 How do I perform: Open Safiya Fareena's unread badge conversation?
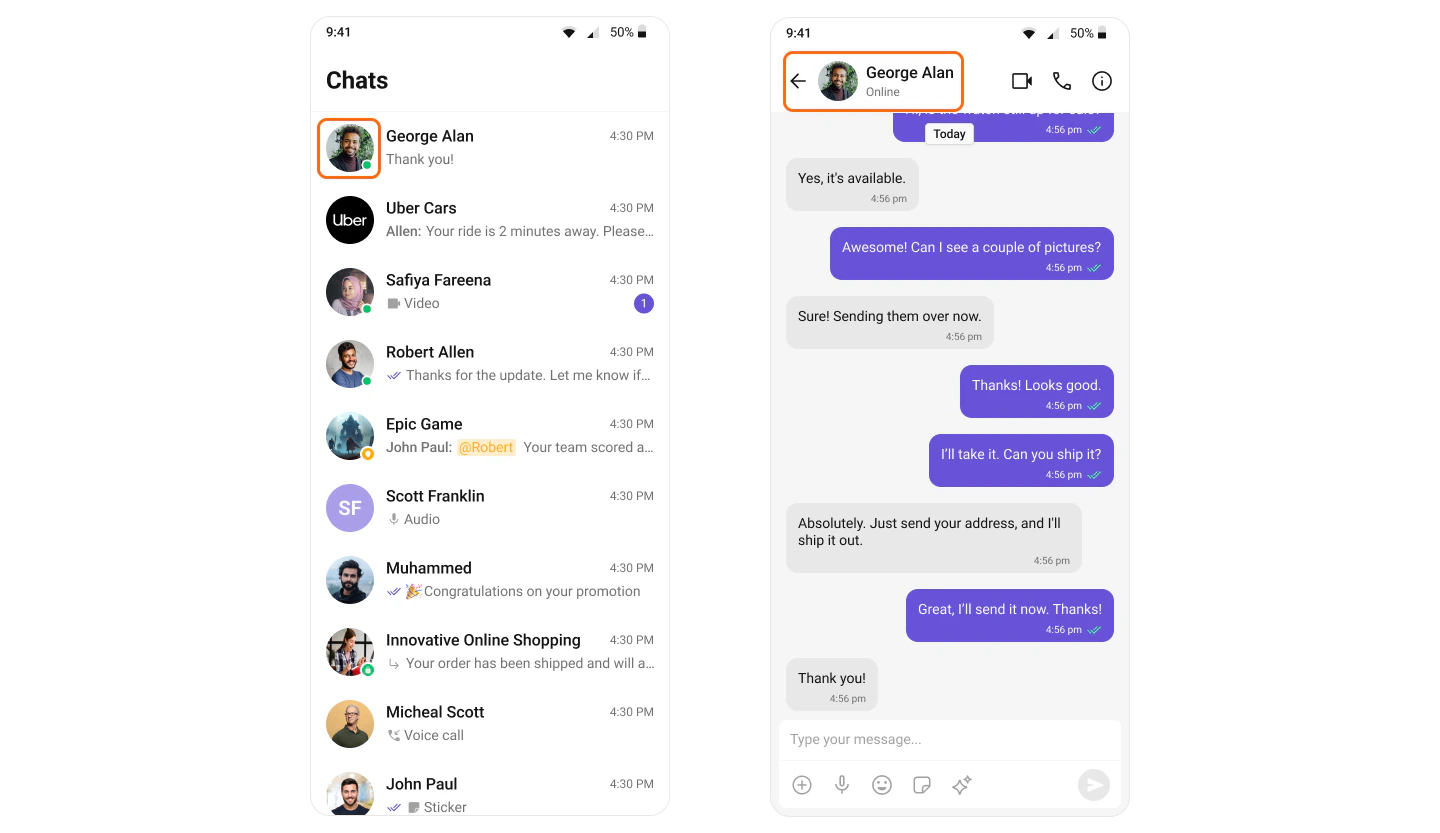490,292
